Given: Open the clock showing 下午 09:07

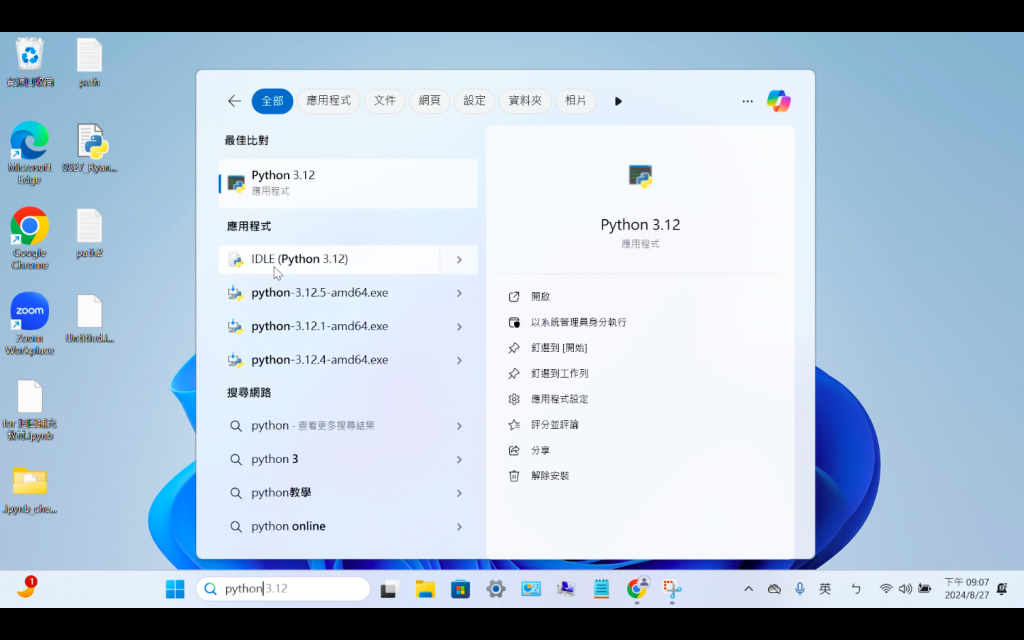Looking at the screenshot, I should coord(967,588).
